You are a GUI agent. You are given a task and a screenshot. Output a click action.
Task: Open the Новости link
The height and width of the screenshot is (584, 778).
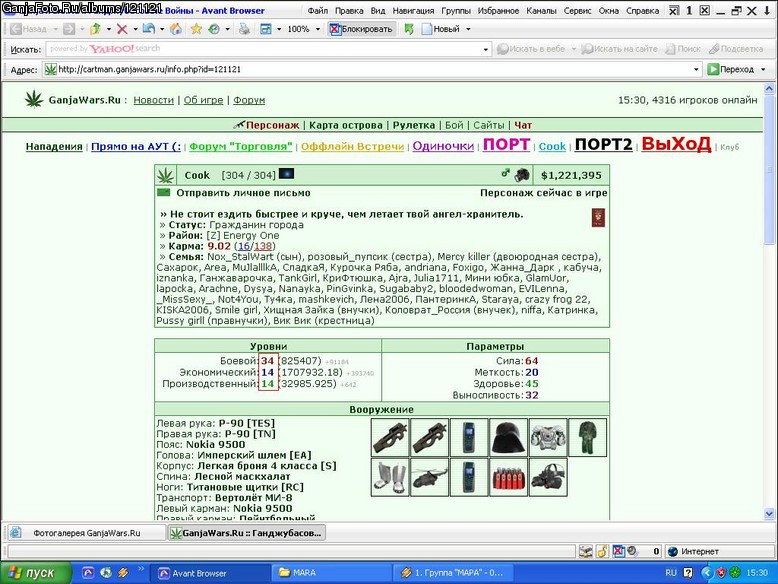(x=153, y=100)
